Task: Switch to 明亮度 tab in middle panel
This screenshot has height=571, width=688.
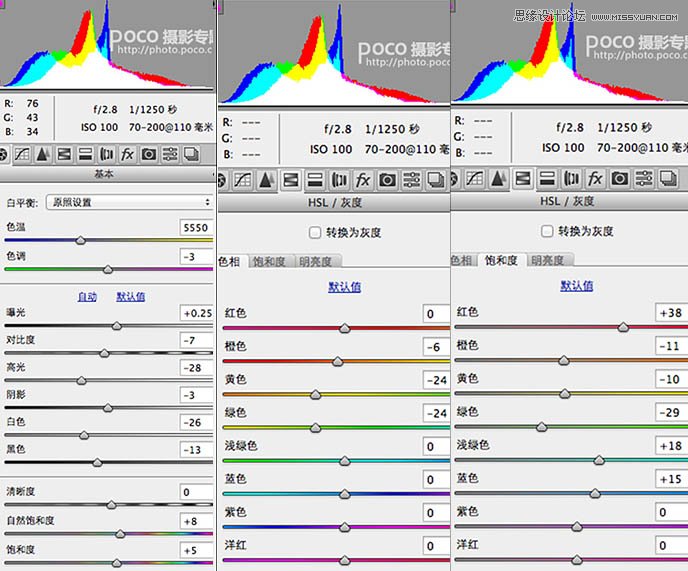Action: (315, 261)
